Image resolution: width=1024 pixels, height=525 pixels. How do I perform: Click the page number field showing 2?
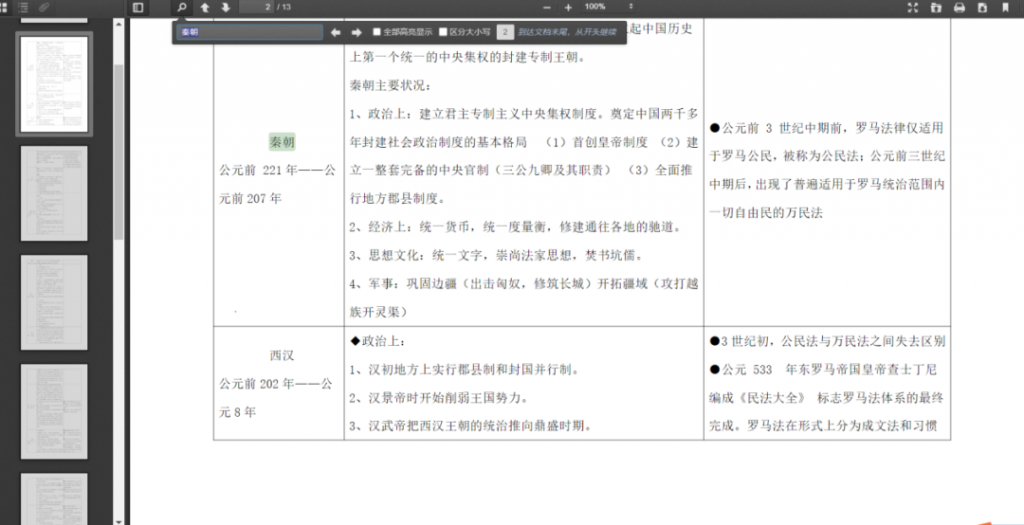click(x=256, y=7)
